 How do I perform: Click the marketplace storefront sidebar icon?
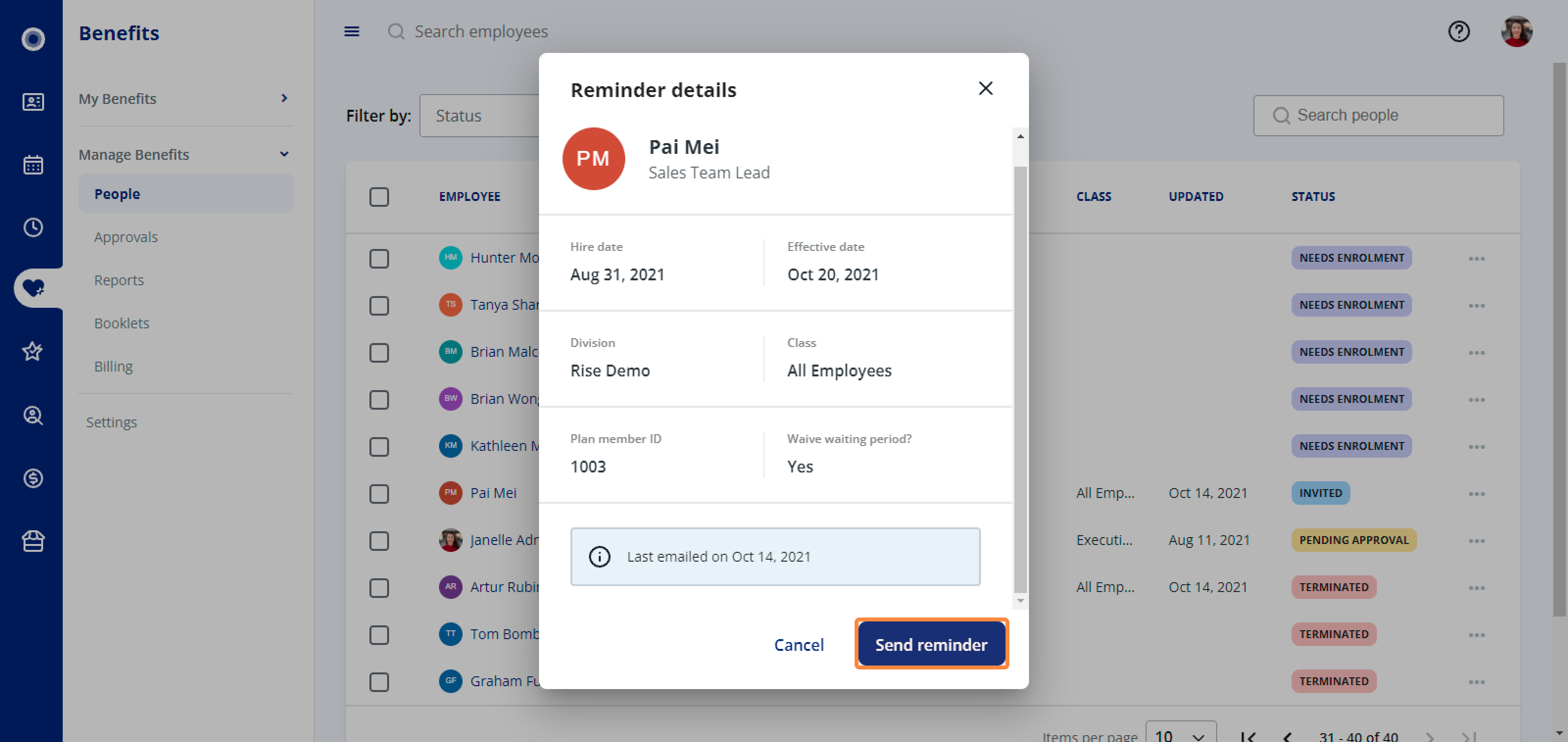coord(33,541)
